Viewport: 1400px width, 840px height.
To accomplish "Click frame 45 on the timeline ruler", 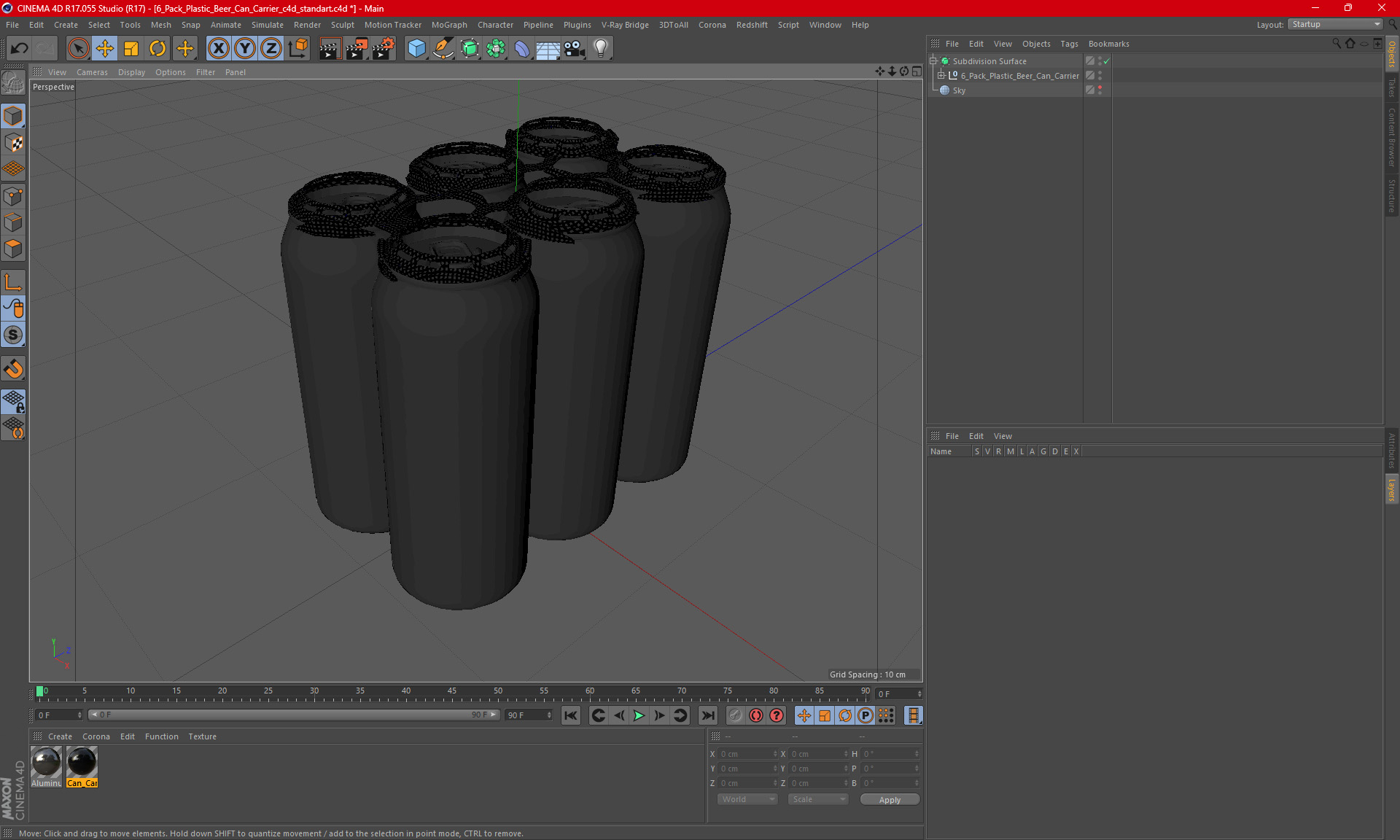I will 452,691.
